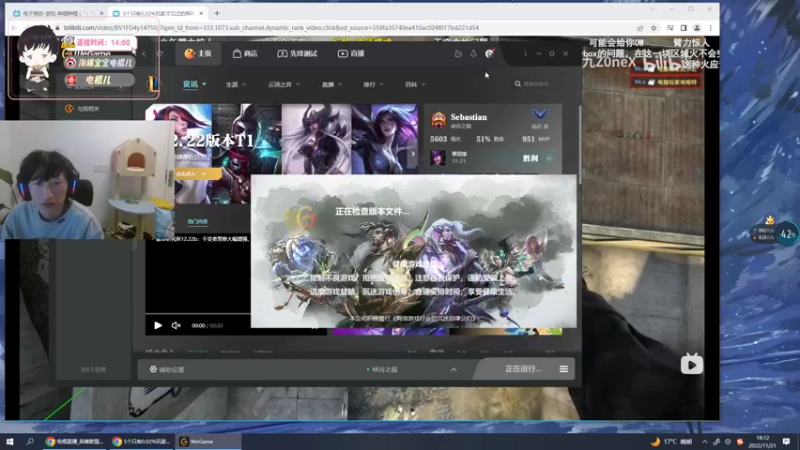Open the Chrome profile avatar

coord(697,28)
